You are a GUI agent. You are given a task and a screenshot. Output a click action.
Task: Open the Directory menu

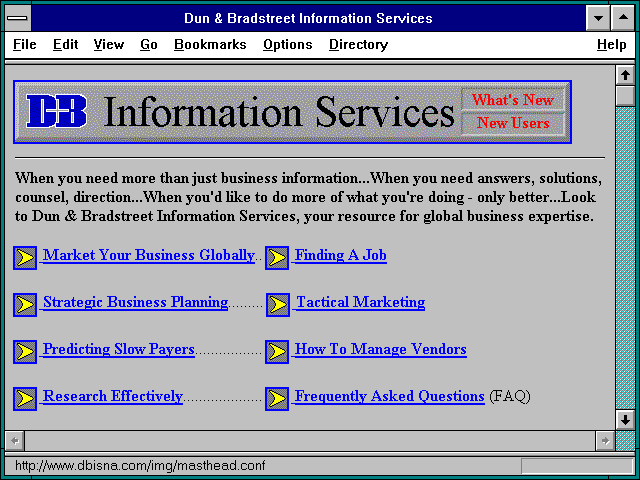(358, 44)
